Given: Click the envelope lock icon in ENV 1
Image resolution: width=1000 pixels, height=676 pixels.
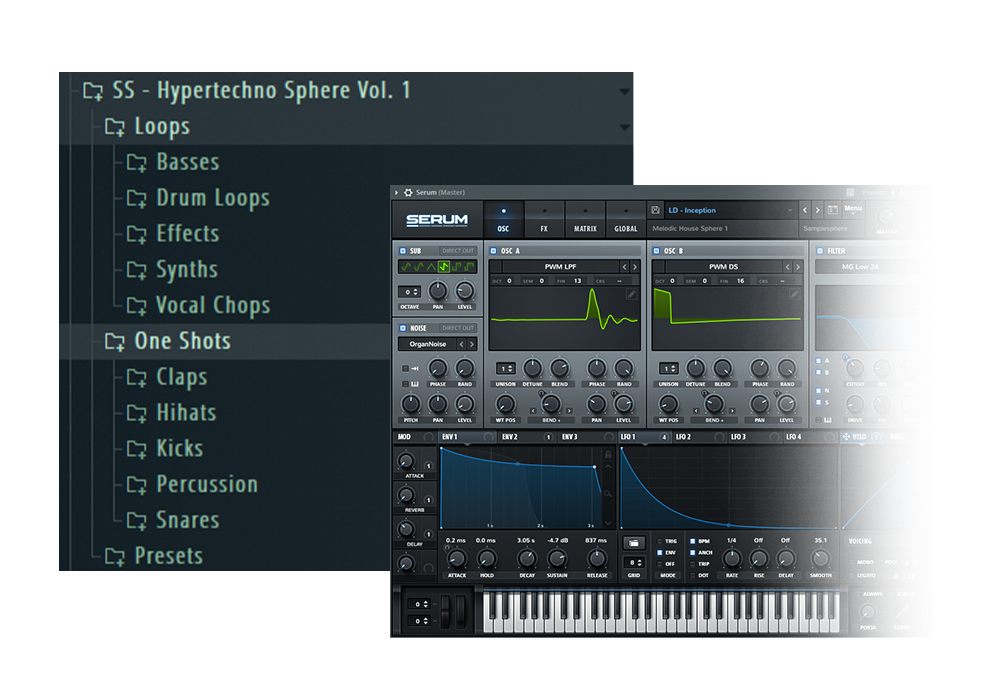Looking at the screenshot, I should (607, 455).
